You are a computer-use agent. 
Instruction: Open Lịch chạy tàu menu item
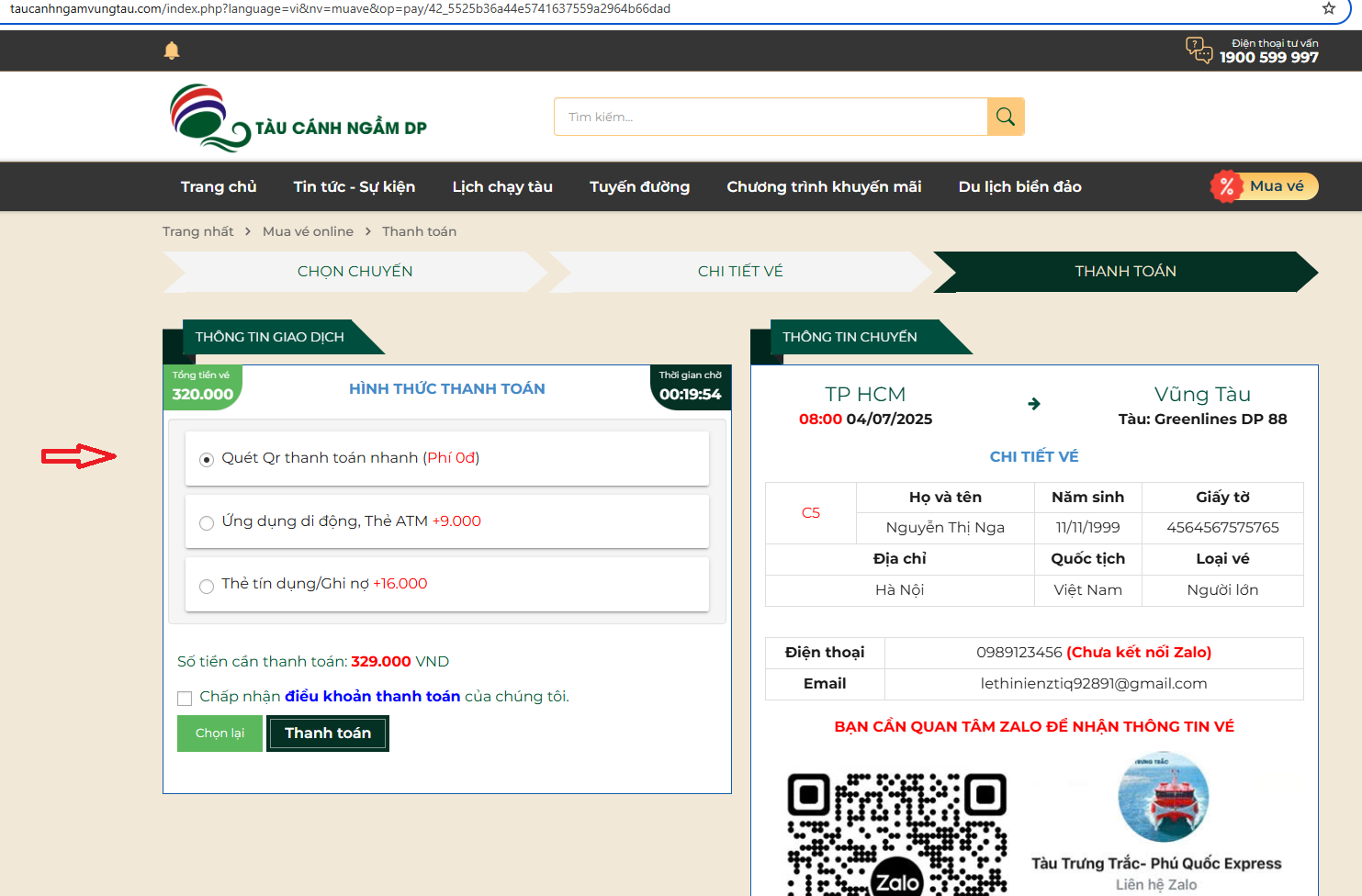(x=502, y=186)
